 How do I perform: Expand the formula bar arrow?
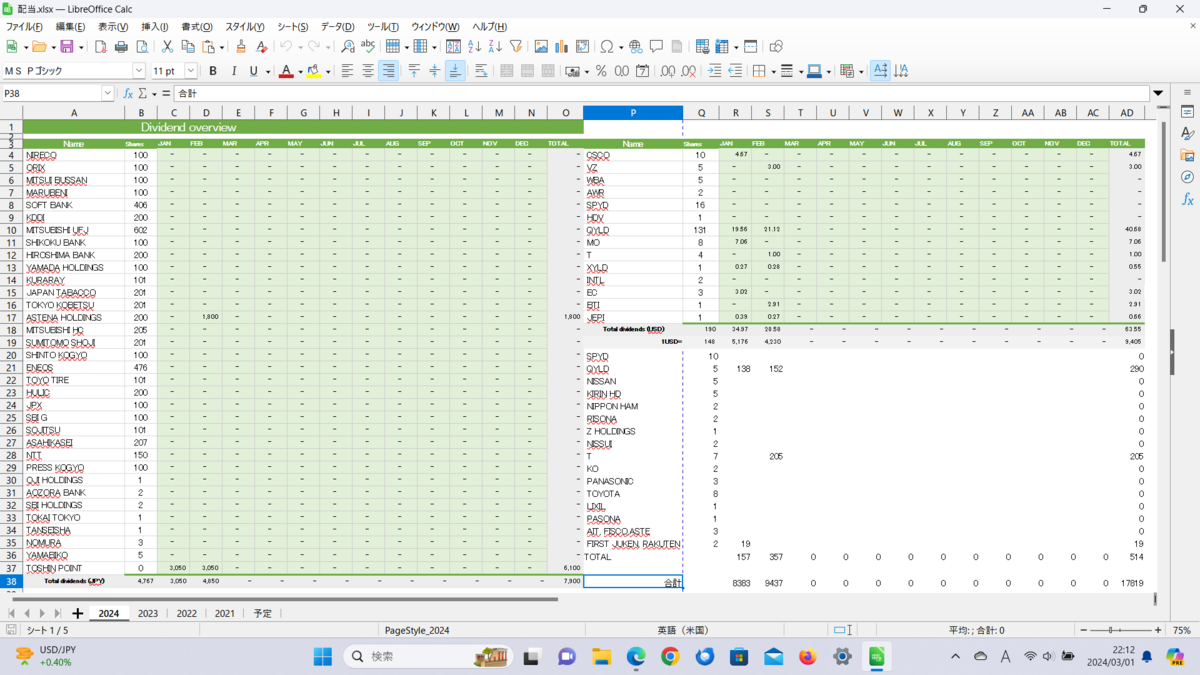1158,93
